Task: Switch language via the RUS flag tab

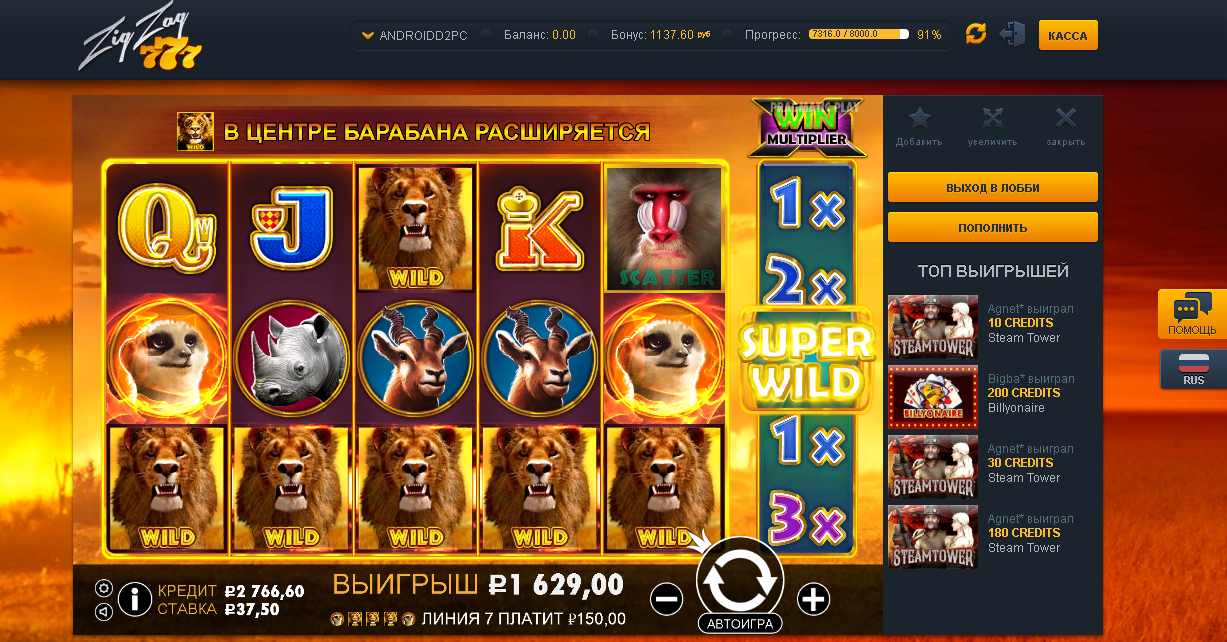Action: (x=1193, y=369)
